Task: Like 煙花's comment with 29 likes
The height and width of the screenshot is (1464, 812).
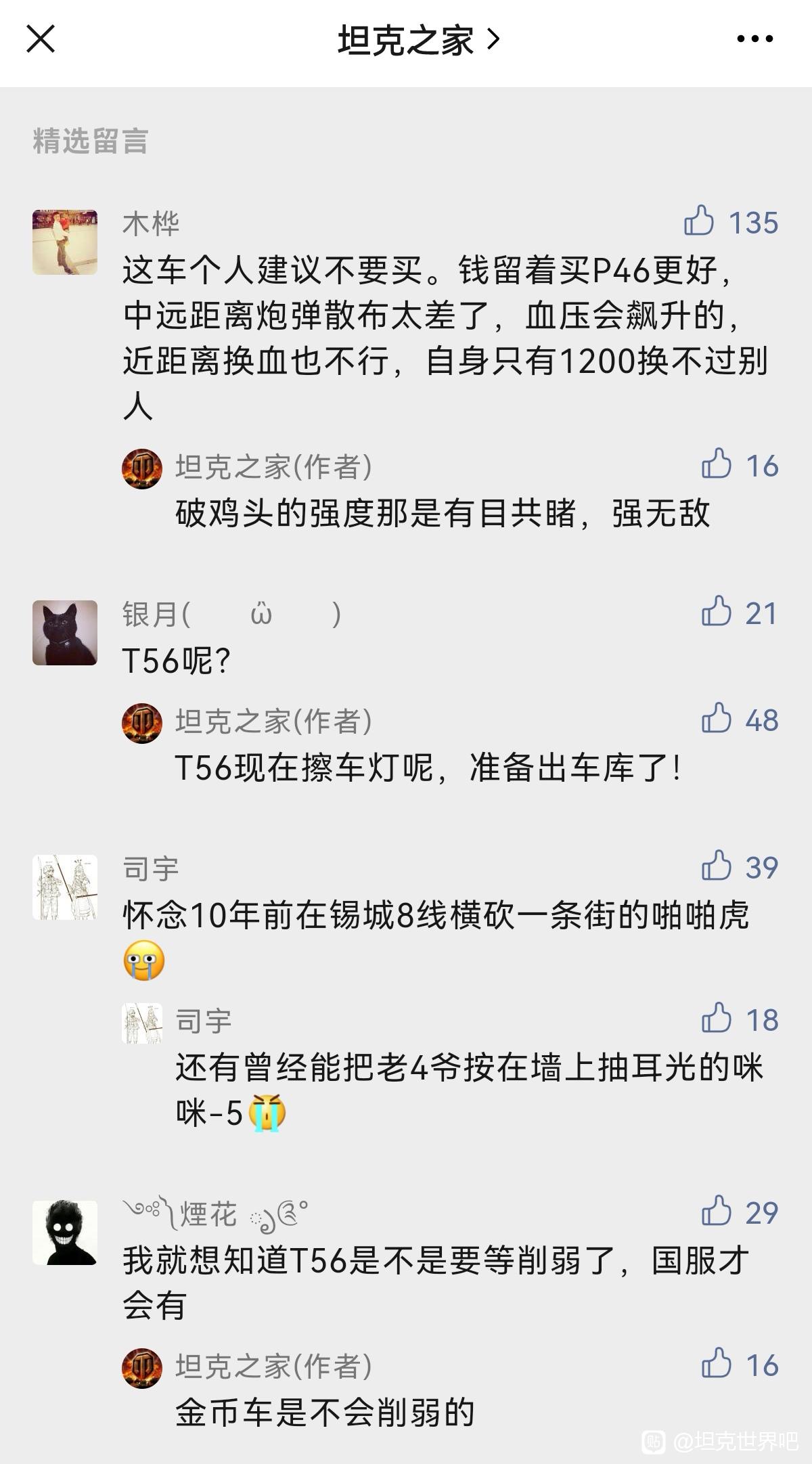Action: [717, 1211]
